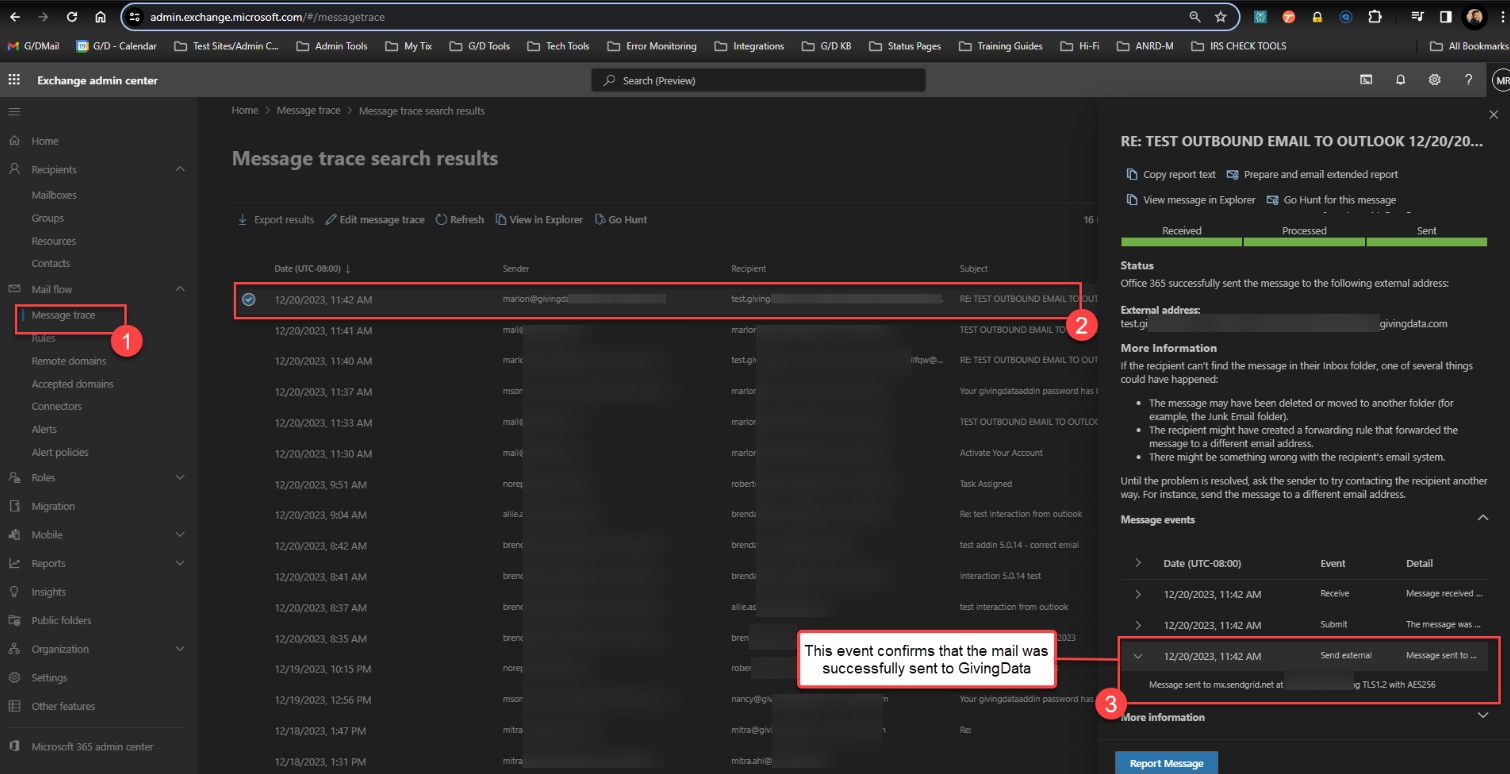Open the app launcher waffle icon

click(14, 80)
